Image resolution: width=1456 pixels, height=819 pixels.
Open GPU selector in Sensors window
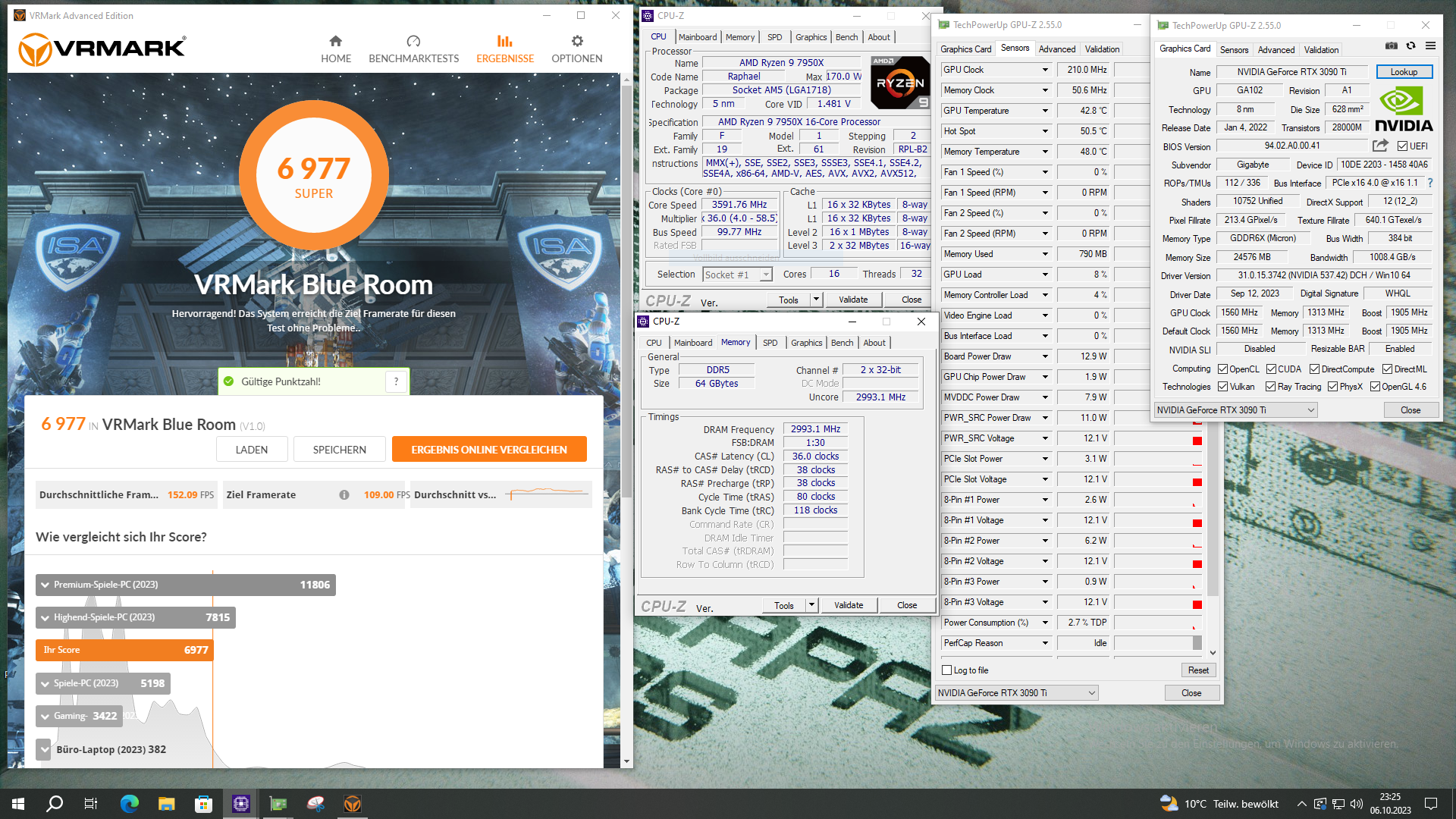pos(1016,693)
